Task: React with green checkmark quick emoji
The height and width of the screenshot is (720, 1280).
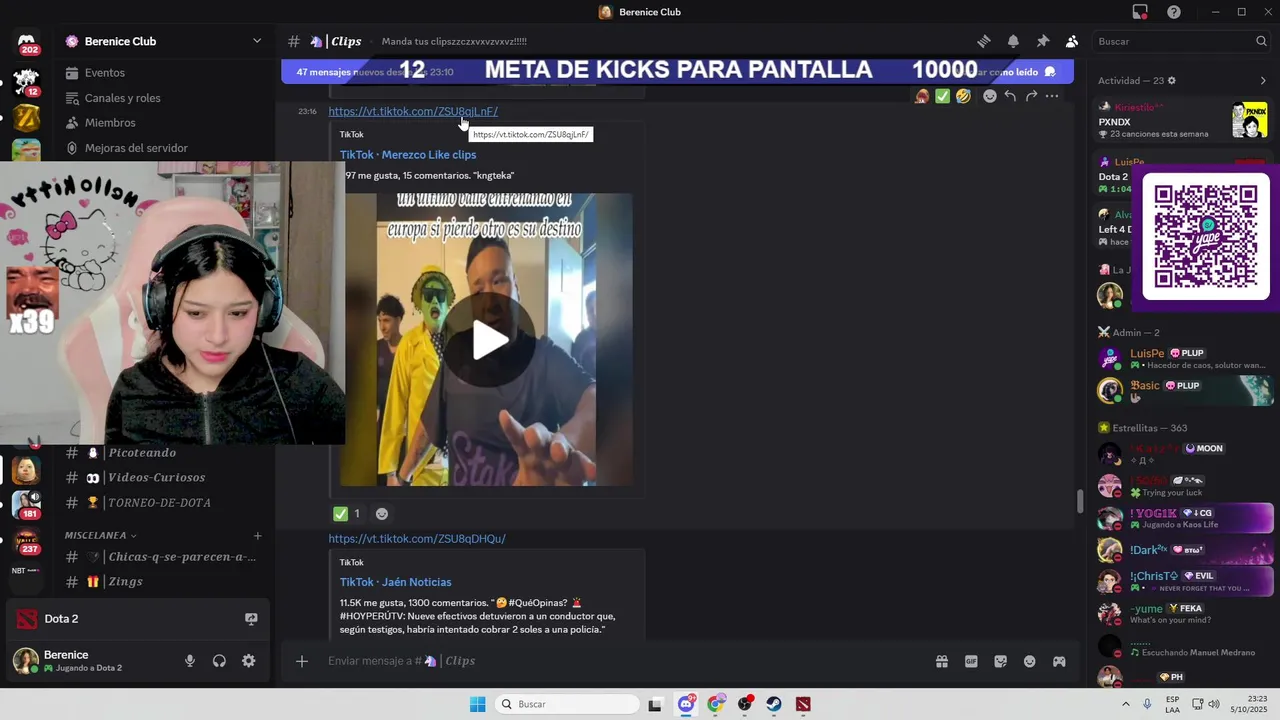Action: [942, 96]
